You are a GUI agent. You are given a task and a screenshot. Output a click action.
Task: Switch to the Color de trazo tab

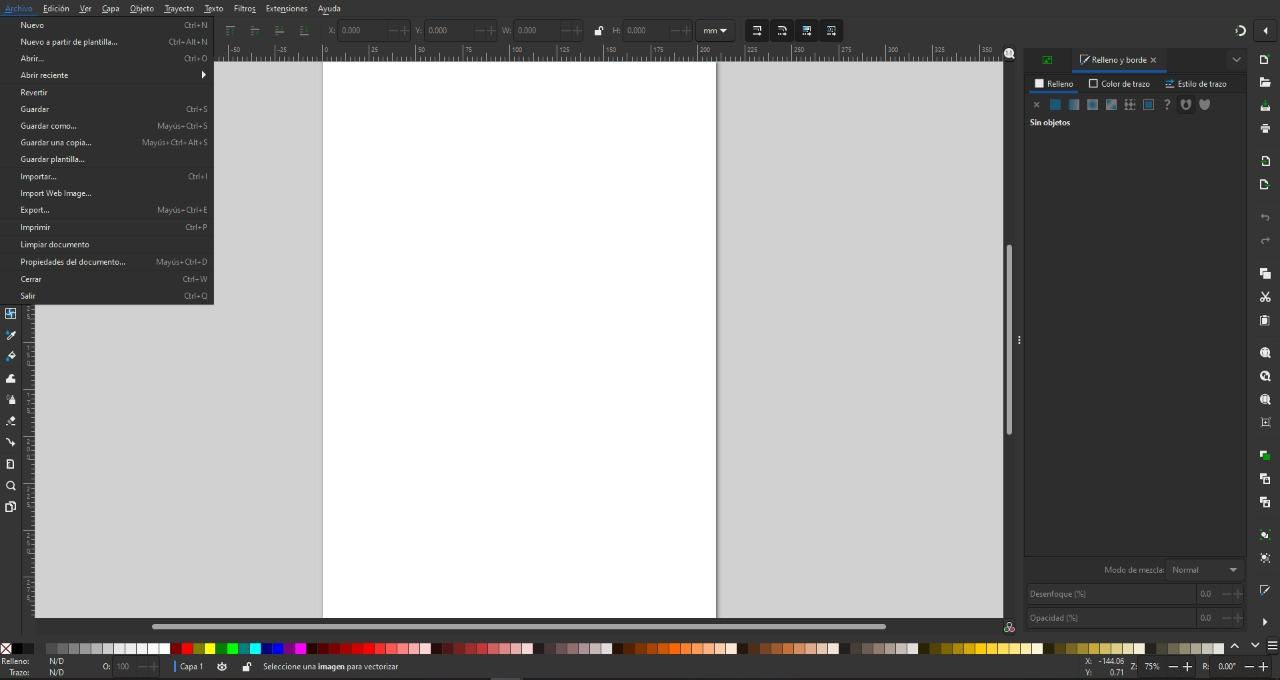click(x=1119, y=84)
